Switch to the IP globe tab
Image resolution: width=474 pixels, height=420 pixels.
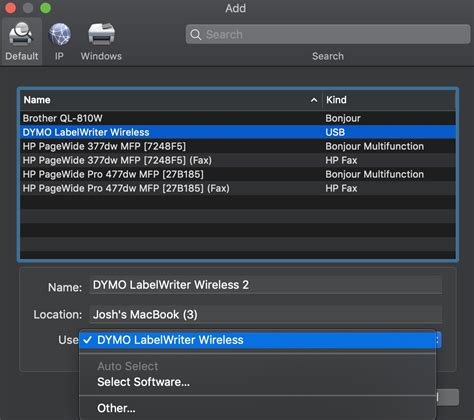(x=59, y=41)
